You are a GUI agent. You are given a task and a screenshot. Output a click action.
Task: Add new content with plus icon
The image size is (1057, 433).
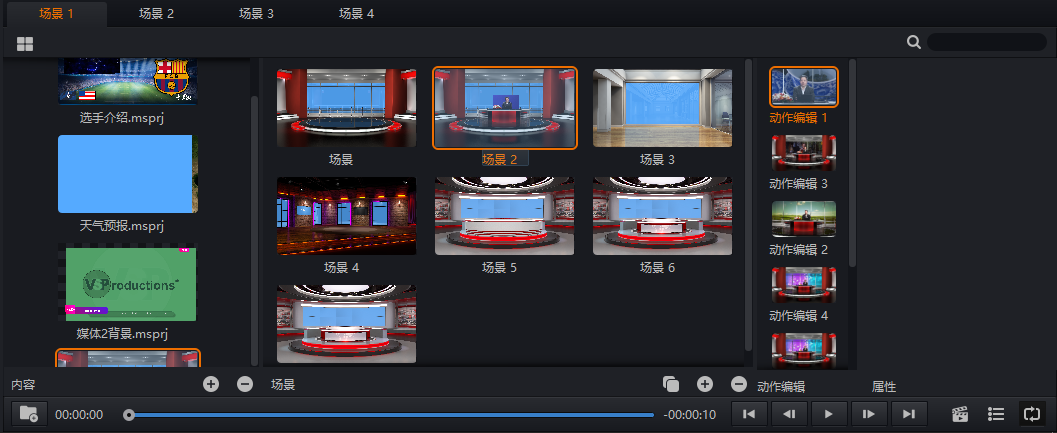pos(210,384)
